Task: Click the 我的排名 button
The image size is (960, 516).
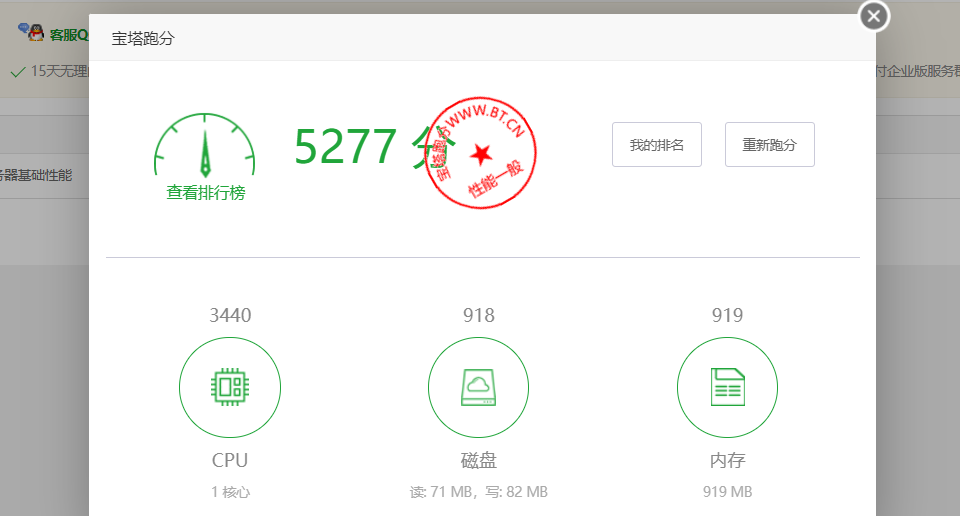Action: pos(656,144)
